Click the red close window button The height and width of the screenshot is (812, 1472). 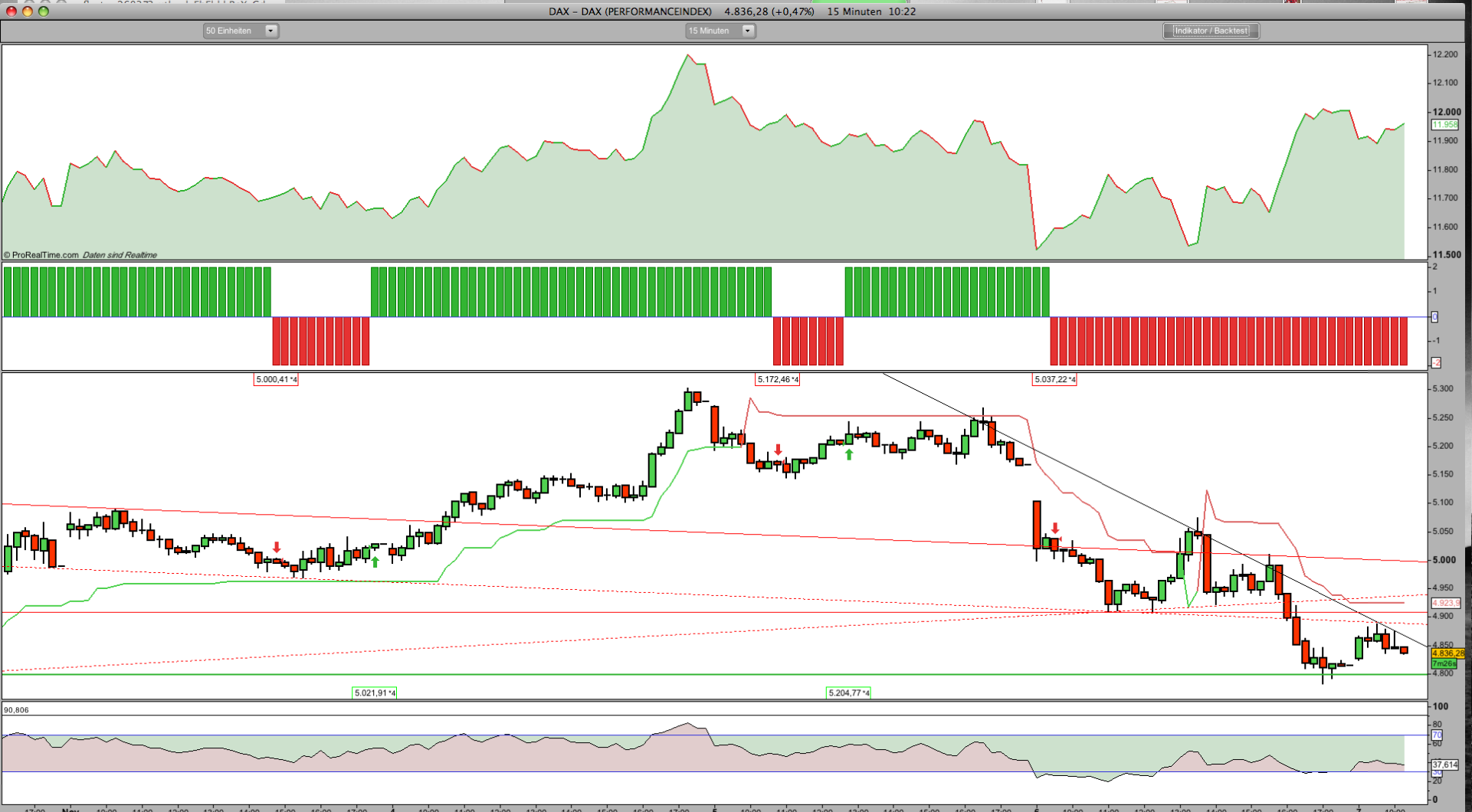(11, 11)
